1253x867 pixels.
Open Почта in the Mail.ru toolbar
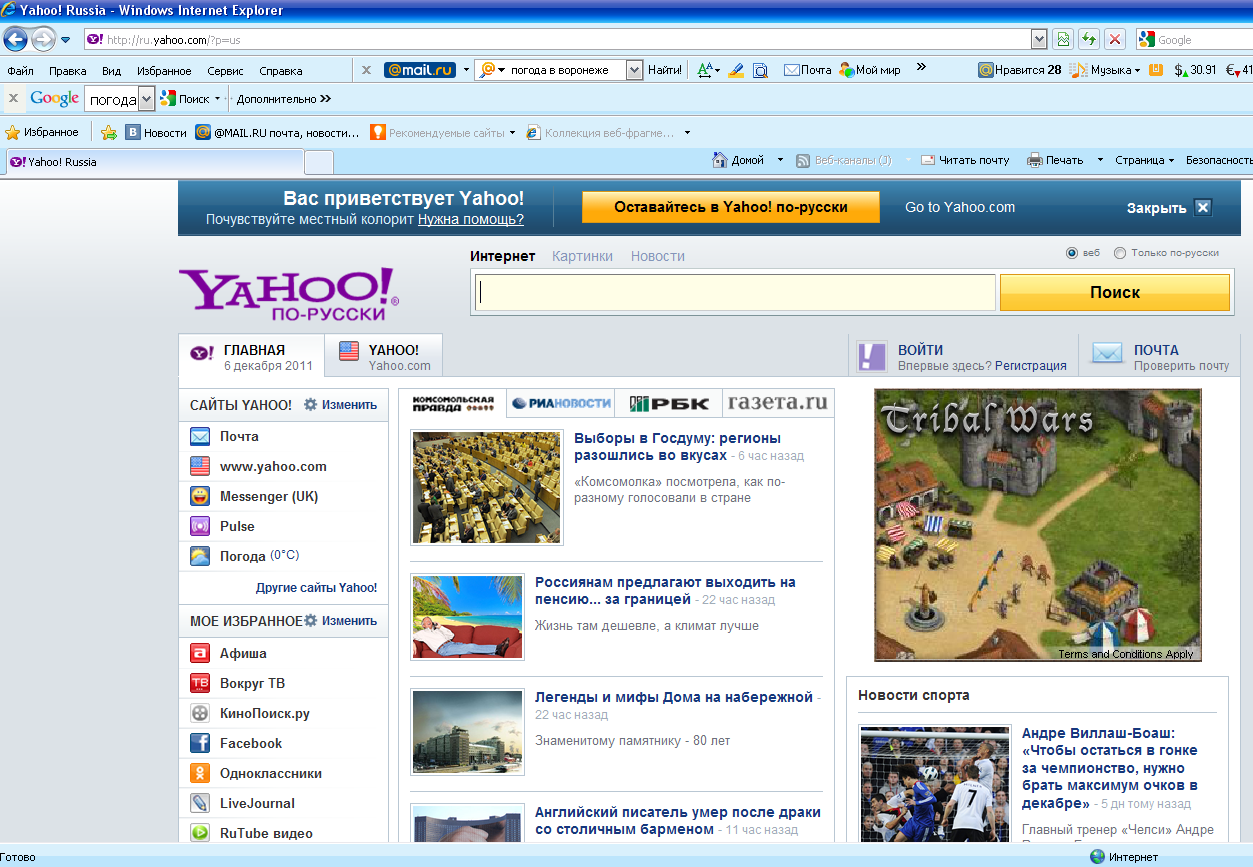coord(807,70)
